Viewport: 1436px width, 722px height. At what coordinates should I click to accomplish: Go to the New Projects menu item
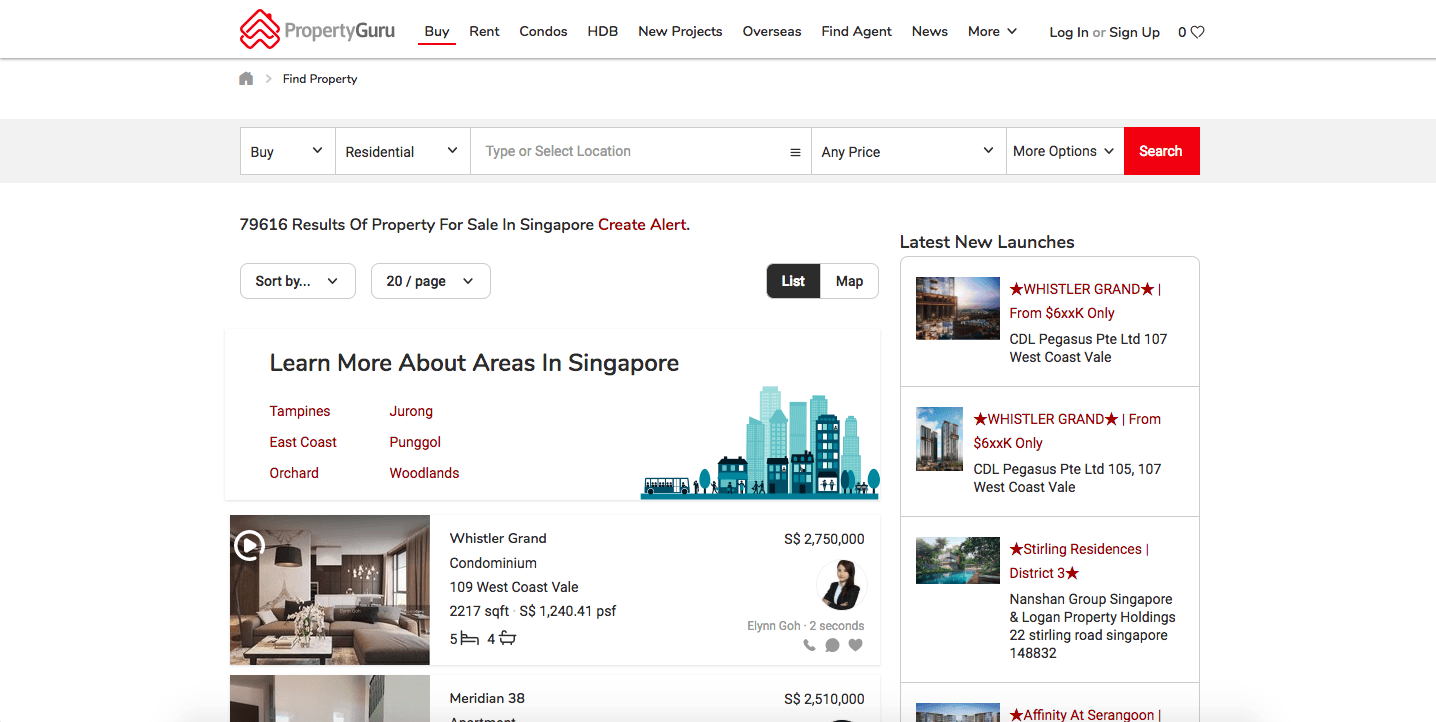pyautogui.click(x=680, y=31)
